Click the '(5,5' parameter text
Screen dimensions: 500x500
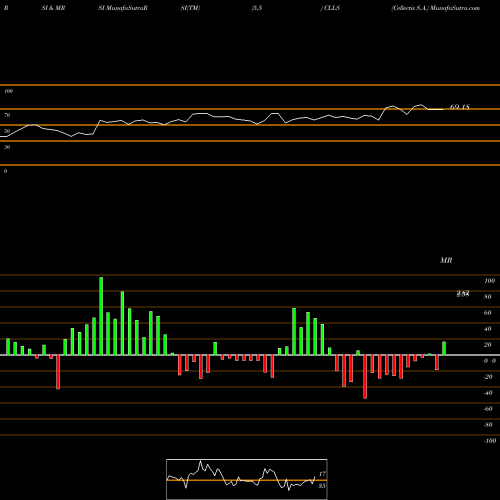pos(257,8)
